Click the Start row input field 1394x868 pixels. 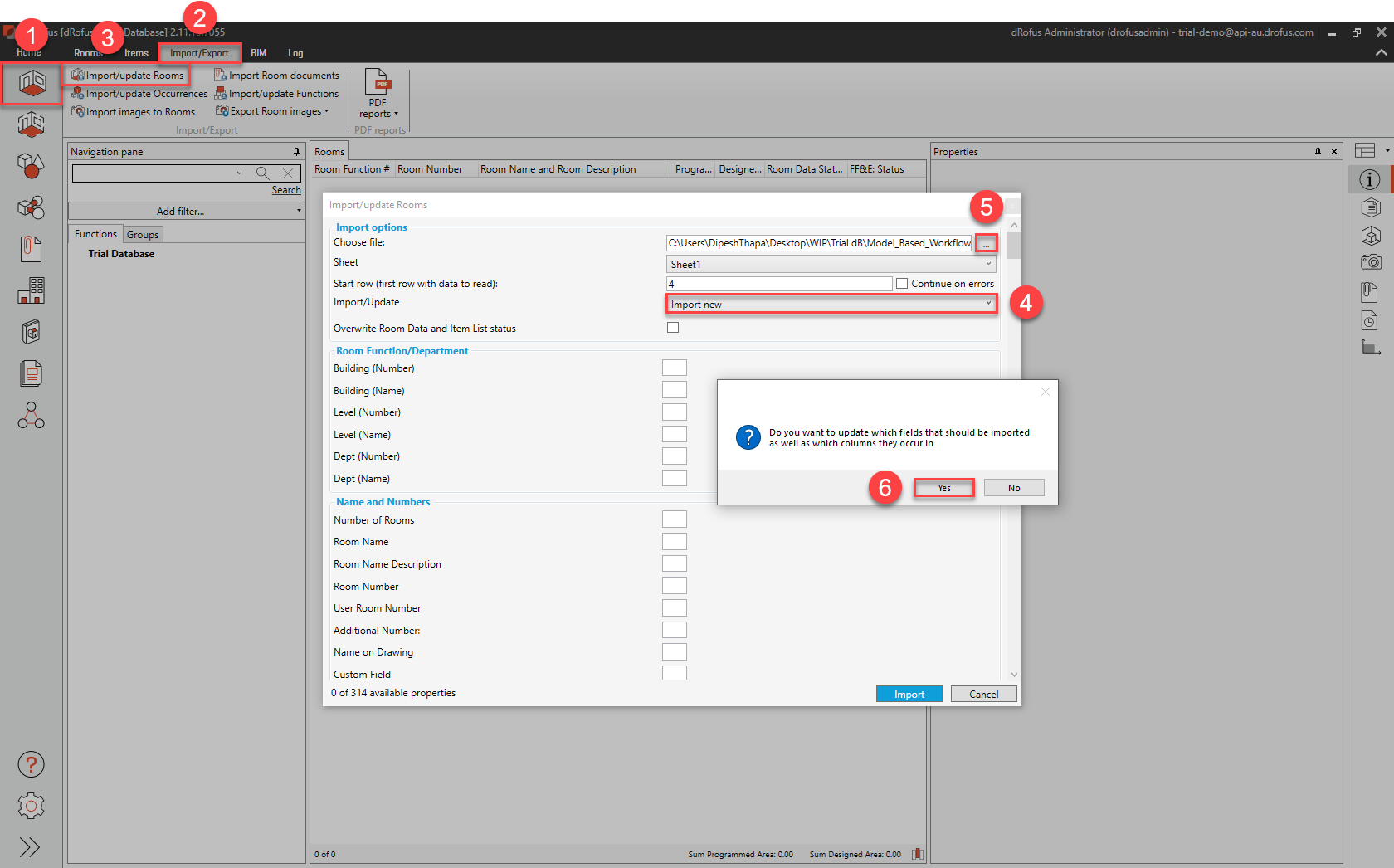coord(778,283)
